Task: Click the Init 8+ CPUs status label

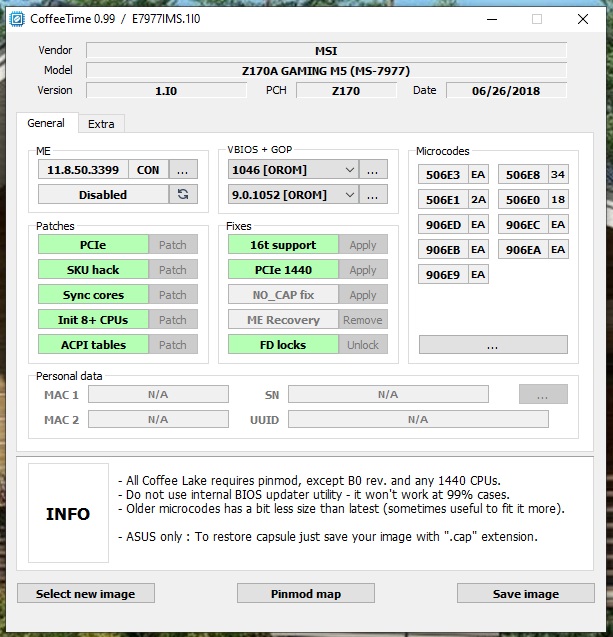Action: click(93, 320)
